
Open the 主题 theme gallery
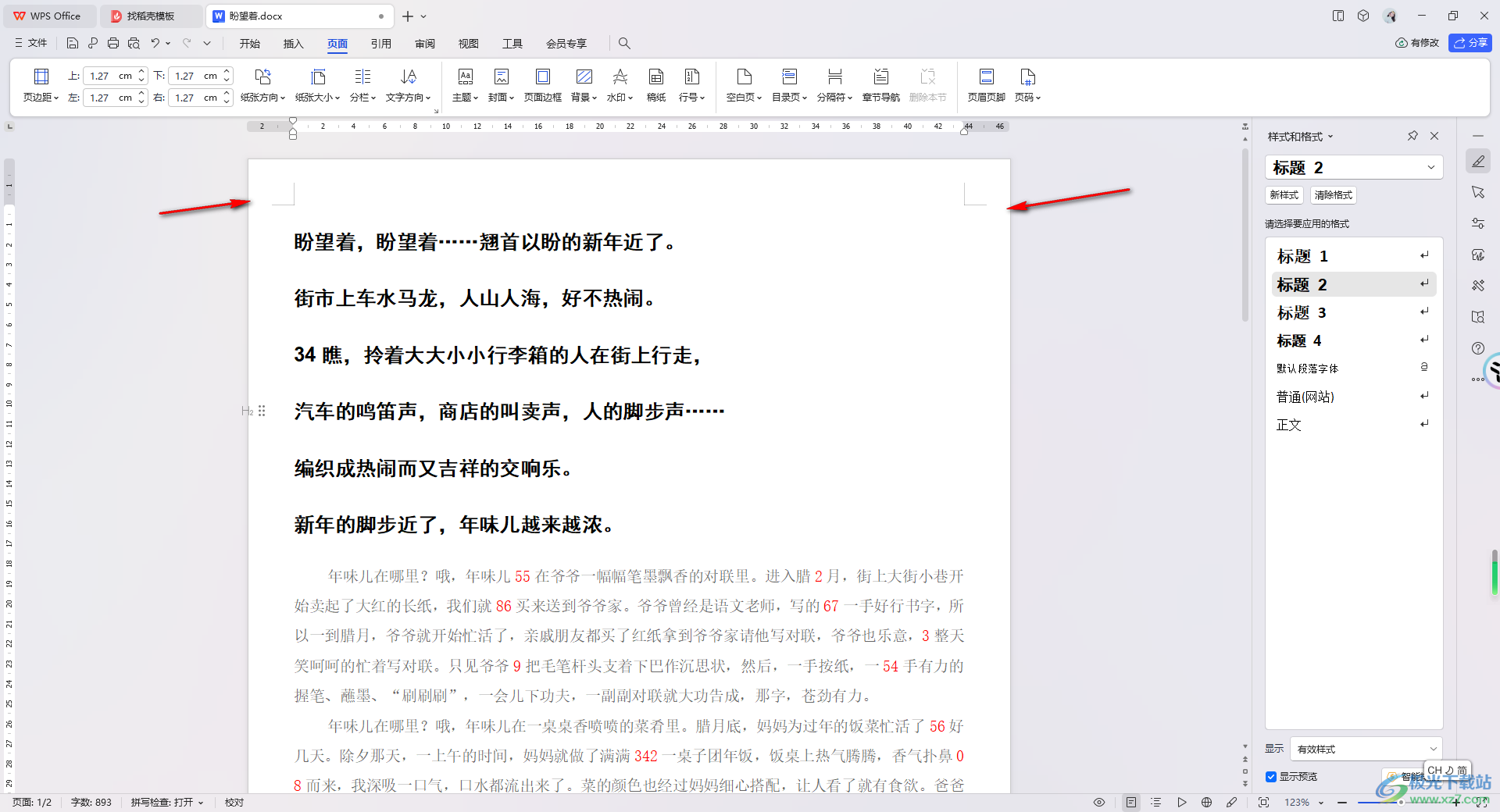[465, 85]
